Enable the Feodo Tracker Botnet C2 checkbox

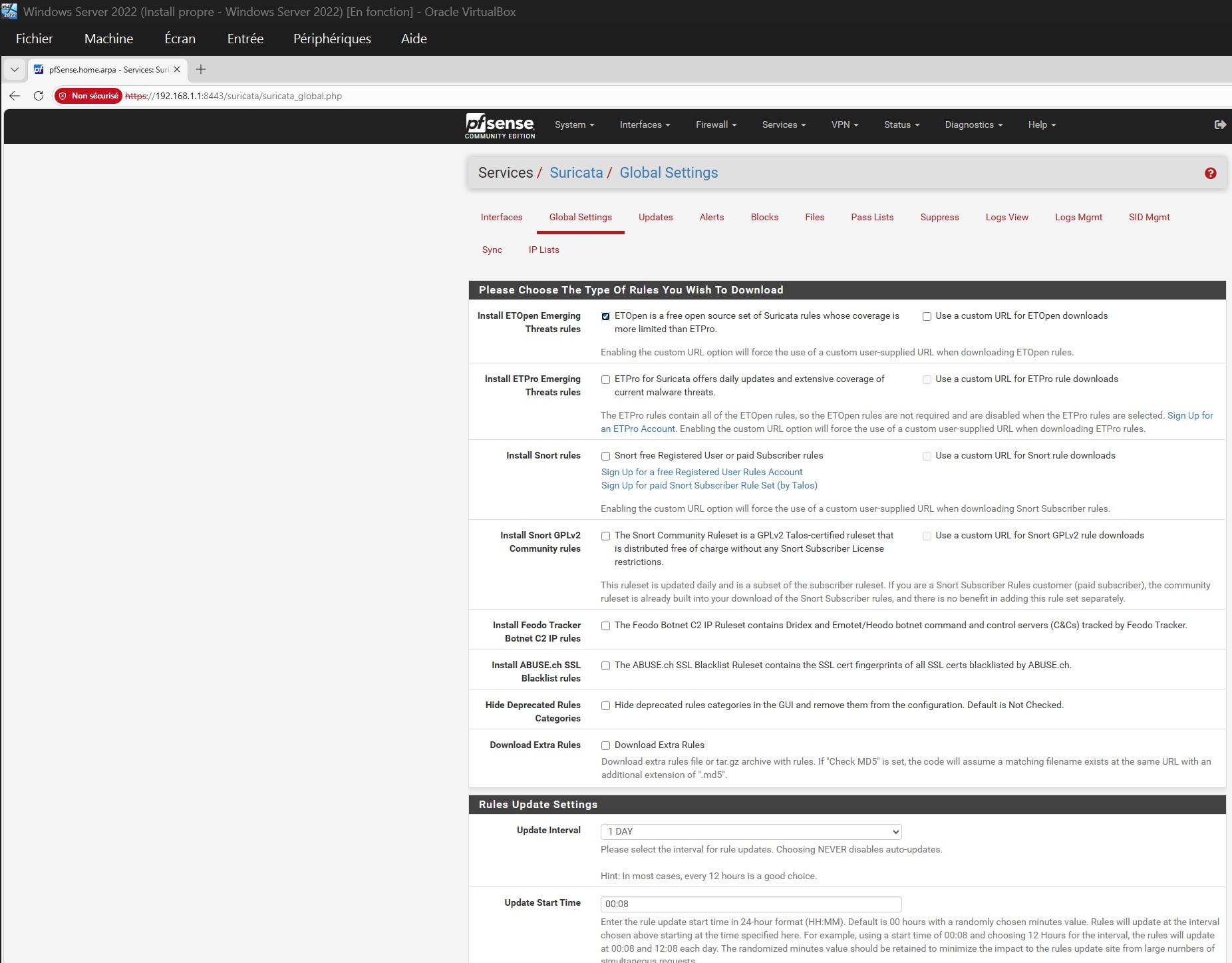pyautogui.click(x=605, y=626)
